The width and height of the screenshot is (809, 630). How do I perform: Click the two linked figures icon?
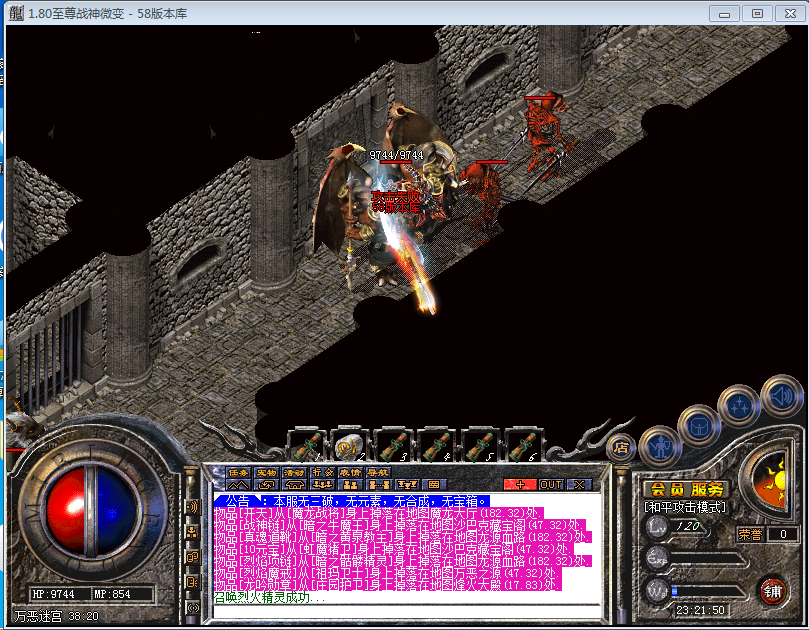379,484
